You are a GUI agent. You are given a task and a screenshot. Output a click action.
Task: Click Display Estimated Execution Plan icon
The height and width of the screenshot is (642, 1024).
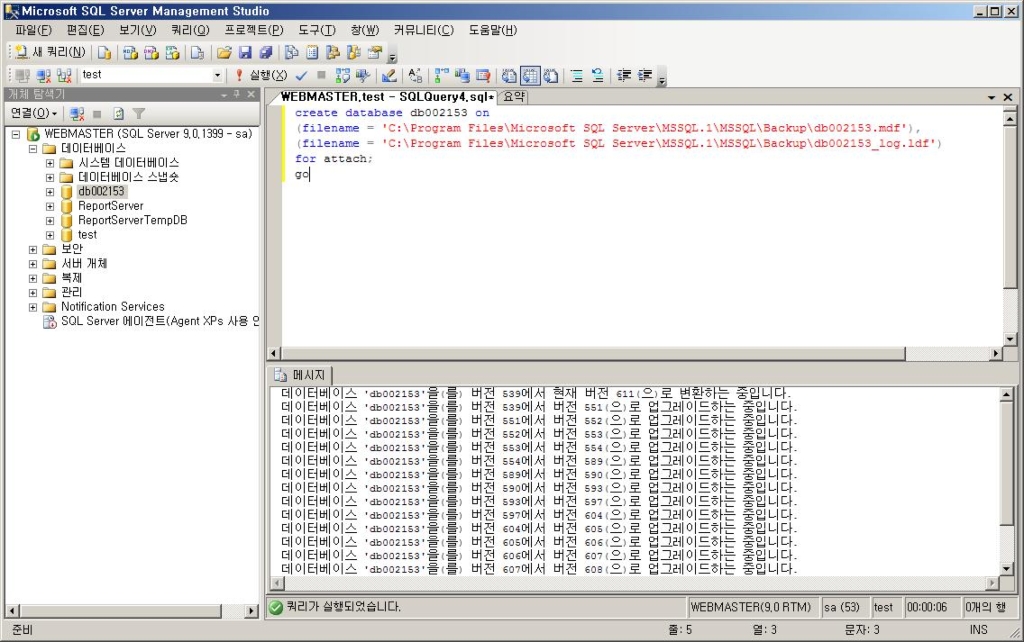coord(342,76)
